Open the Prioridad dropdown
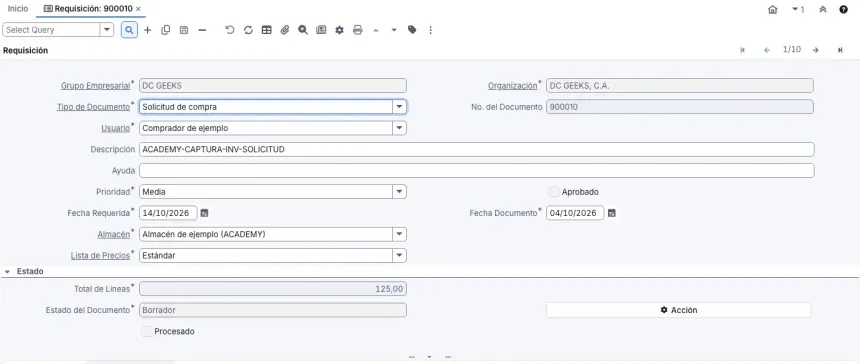The image size is (860, 364). 400,192
